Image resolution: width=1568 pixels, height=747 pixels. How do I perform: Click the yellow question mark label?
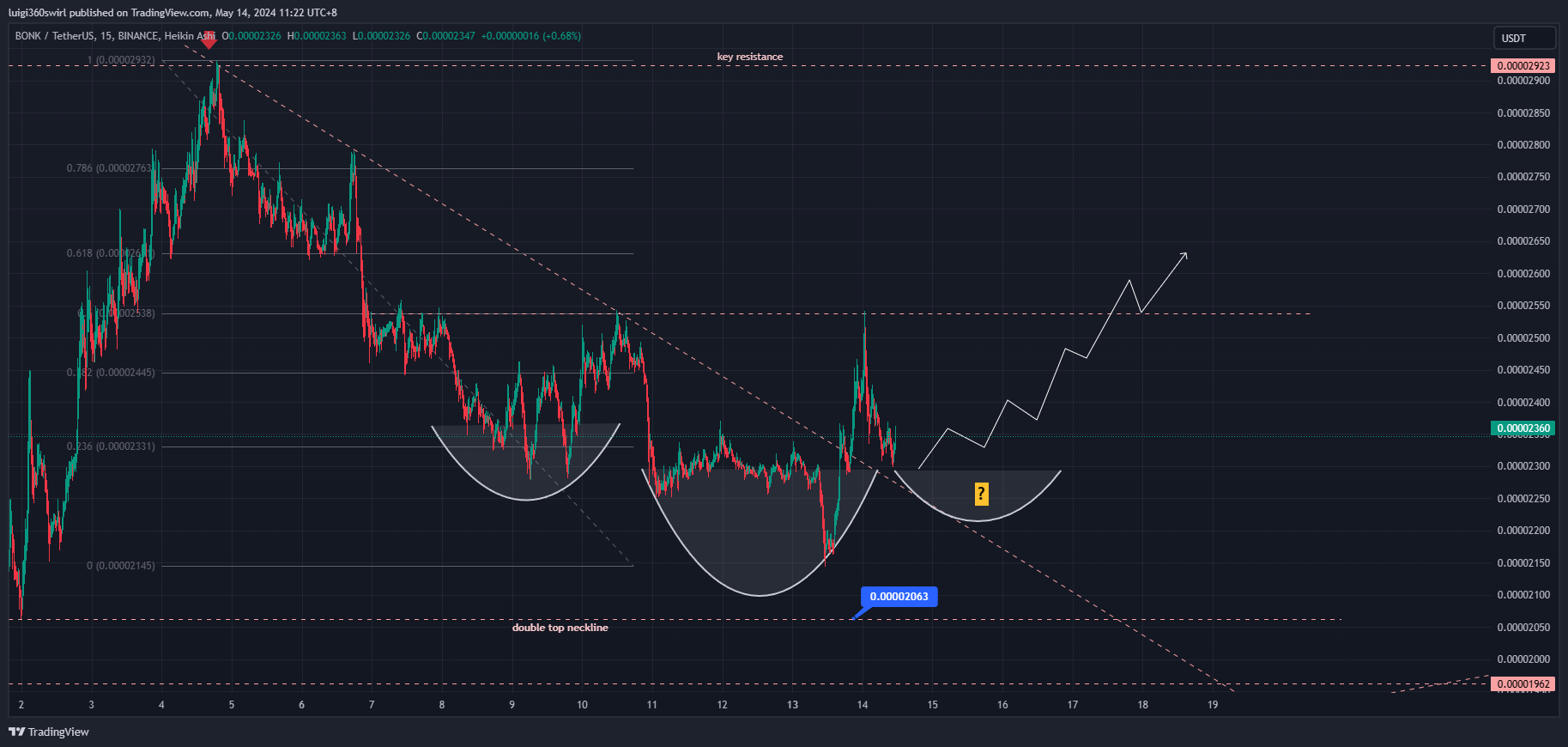[x=981, y=494]
